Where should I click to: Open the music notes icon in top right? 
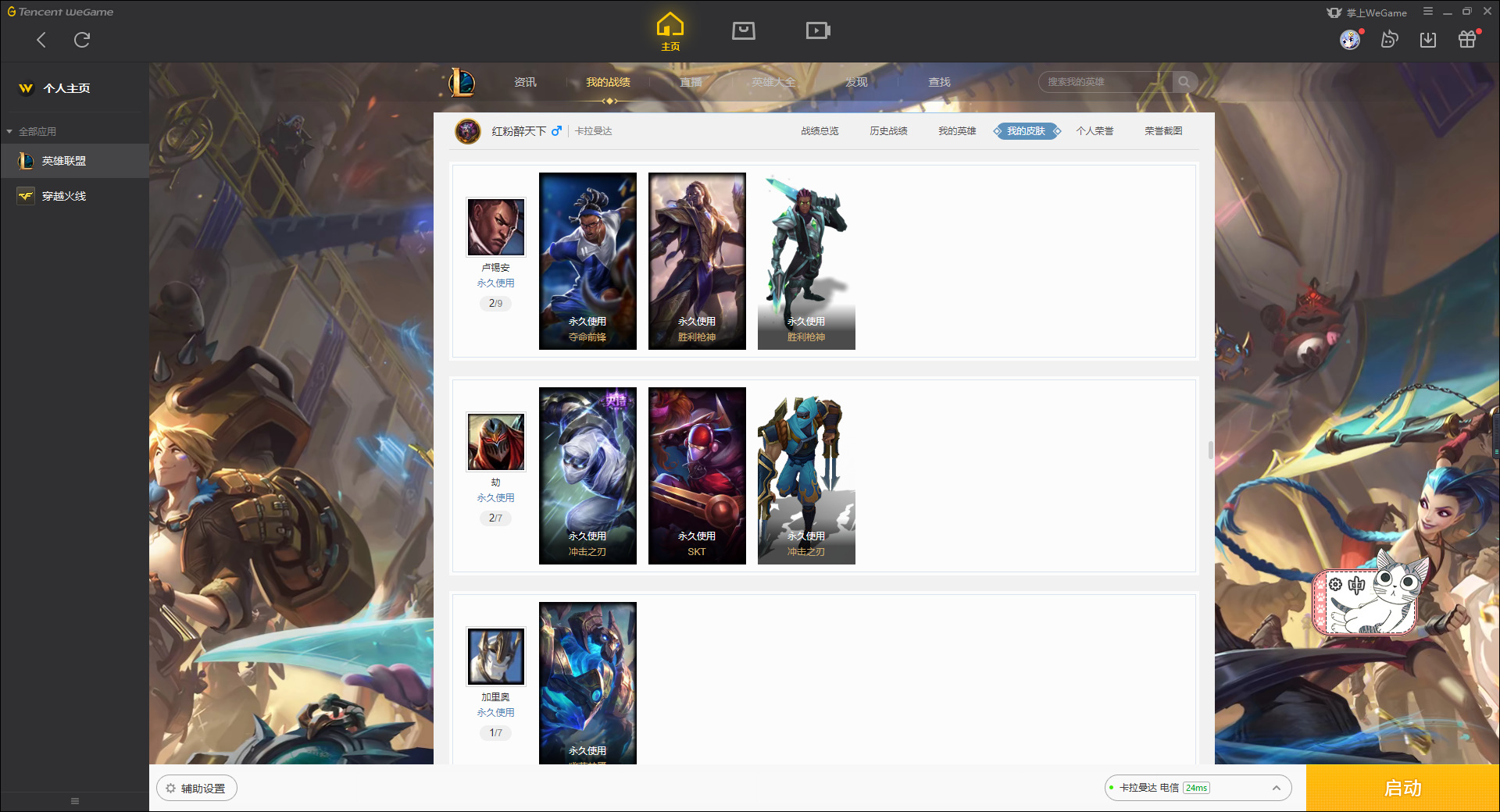pos(1389,40)
